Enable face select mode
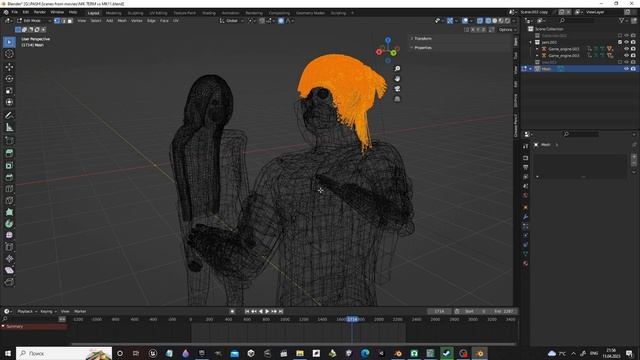640x360 pixels. (70, 20)
